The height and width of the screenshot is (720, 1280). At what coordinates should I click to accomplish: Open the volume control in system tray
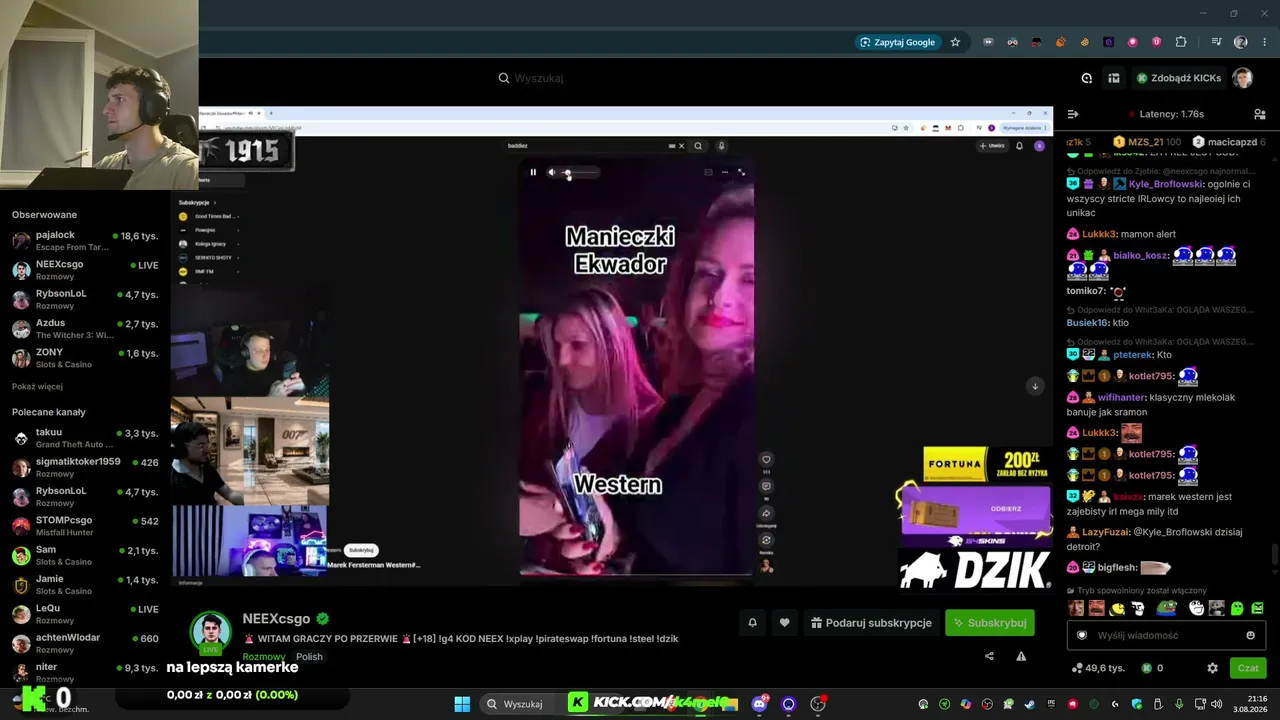point(1216,704)
